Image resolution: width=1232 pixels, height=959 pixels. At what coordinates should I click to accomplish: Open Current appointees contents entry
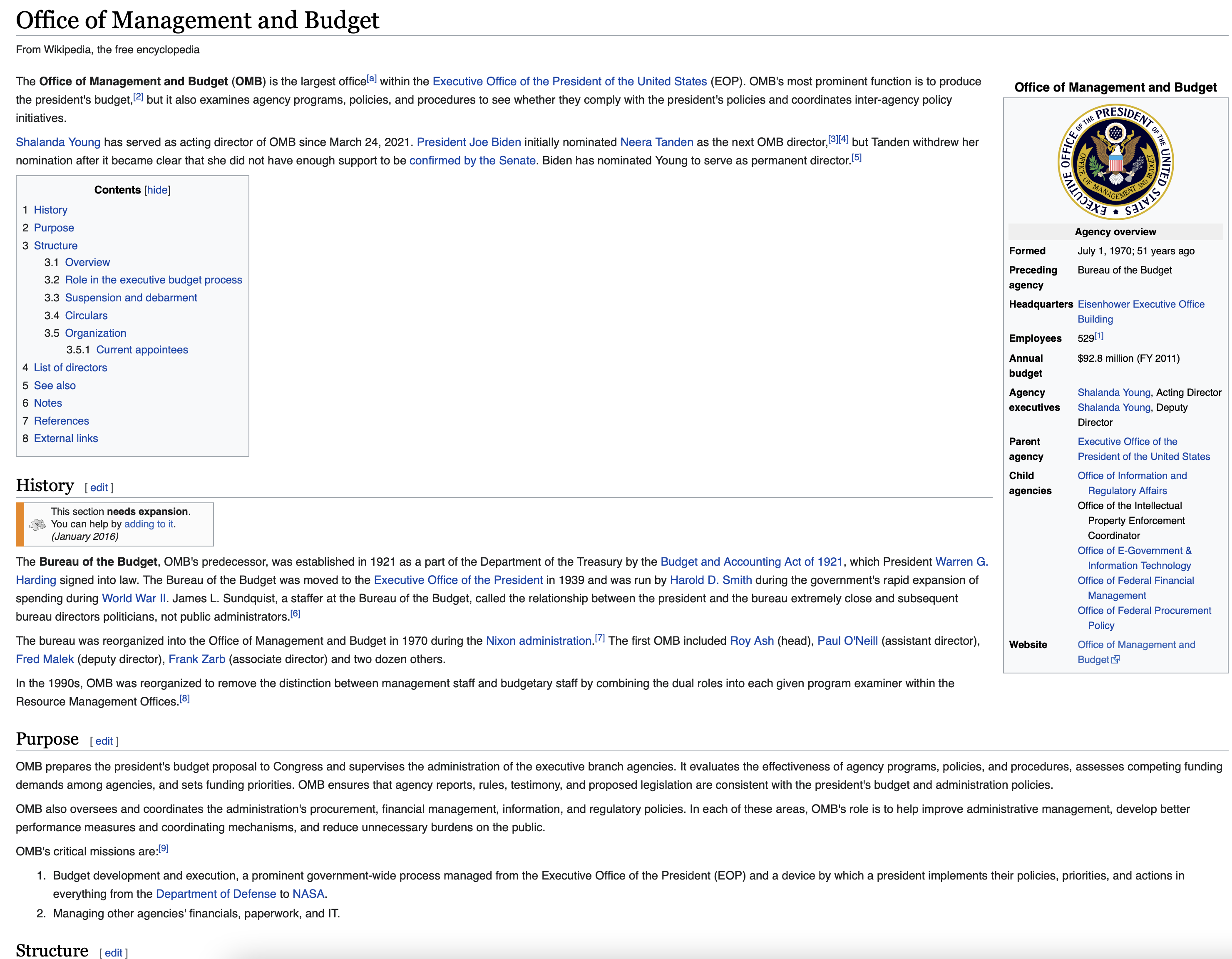[142, 350]
